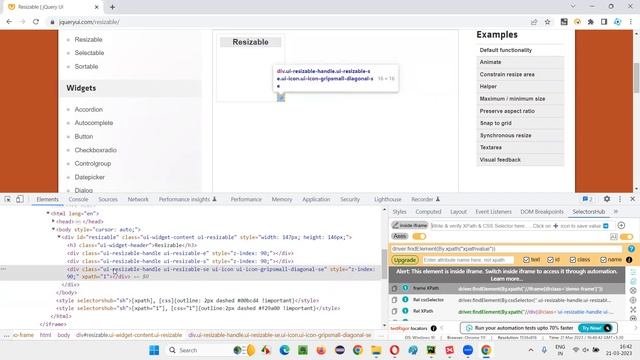Screen dimensions: 640x360
Task: Collapse the html lang="en" node
Action: click(48, 213)
